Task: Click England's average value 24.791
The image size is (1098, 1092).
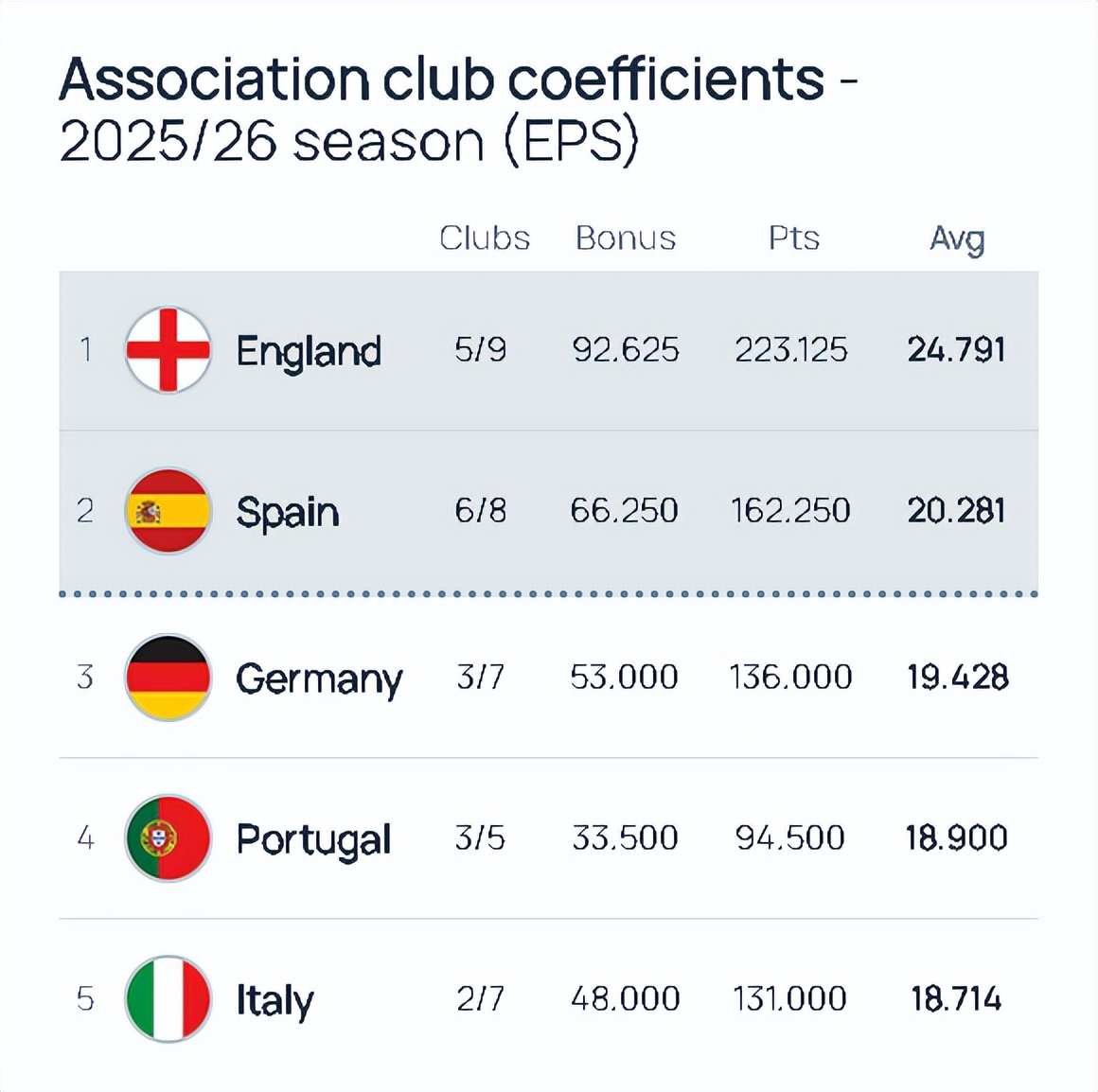Action: coord(956,350)
